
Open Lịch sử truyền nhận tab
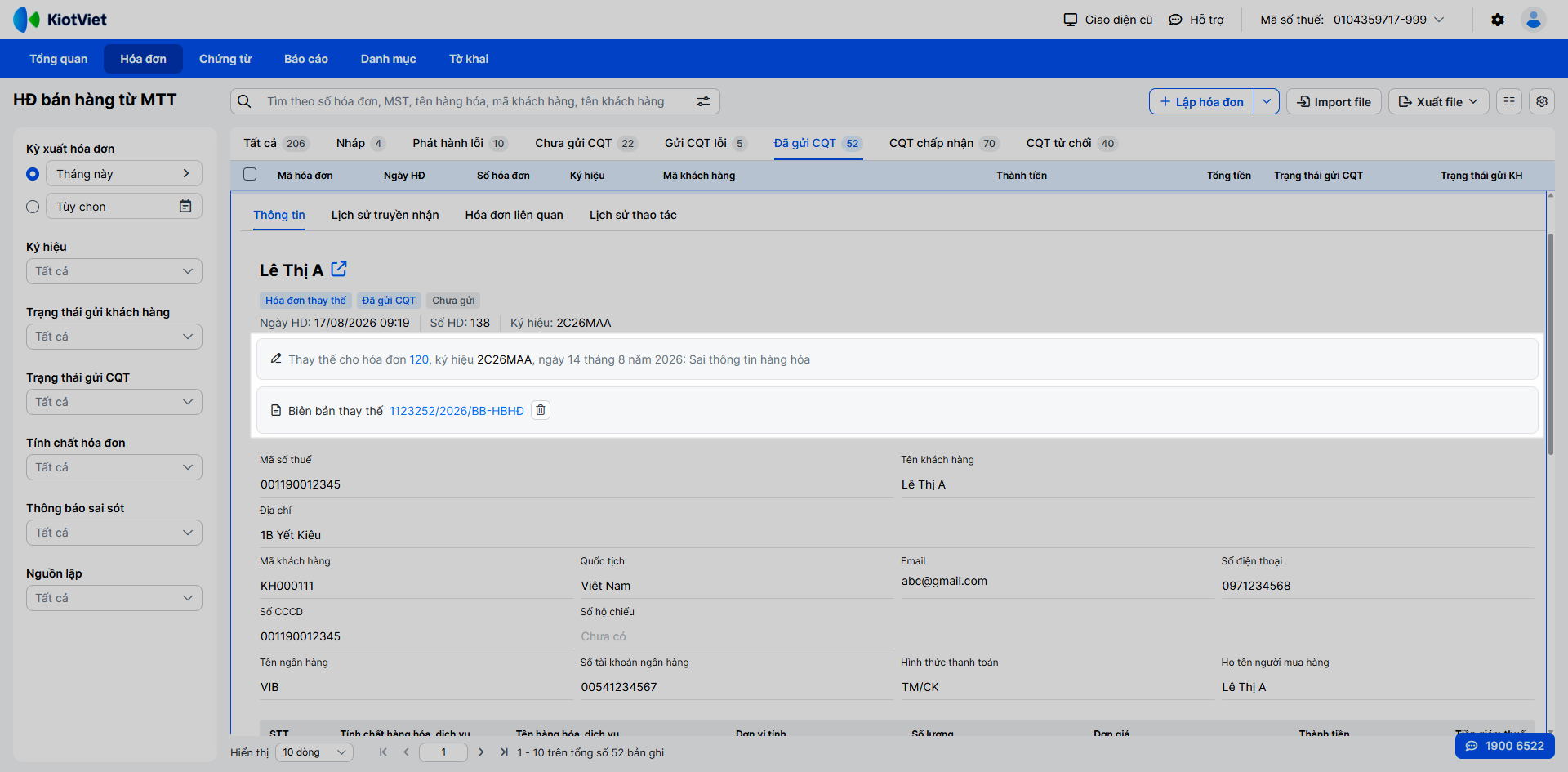tap(385, 215)
